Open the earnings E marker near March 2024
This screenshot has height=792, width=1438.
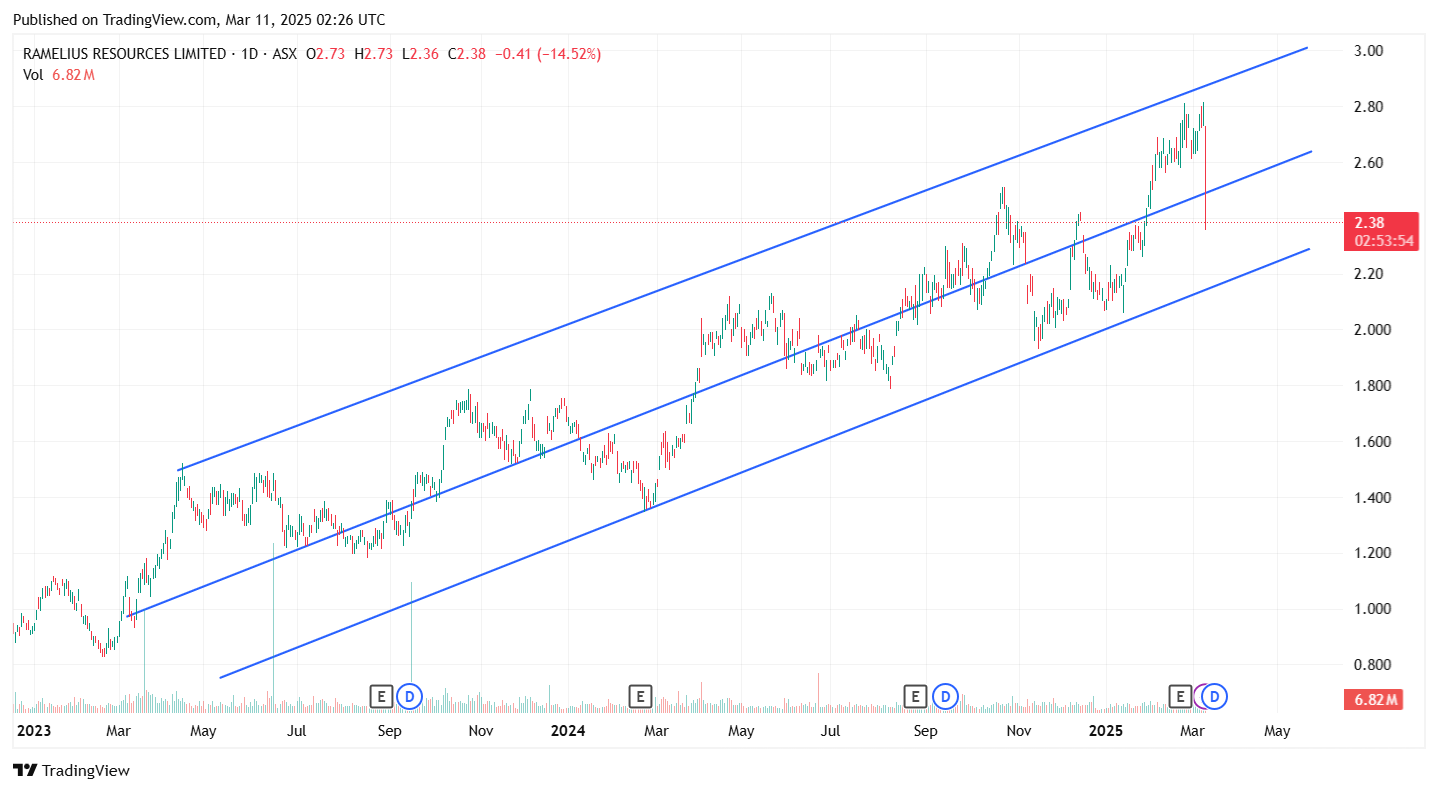[640, 695]
